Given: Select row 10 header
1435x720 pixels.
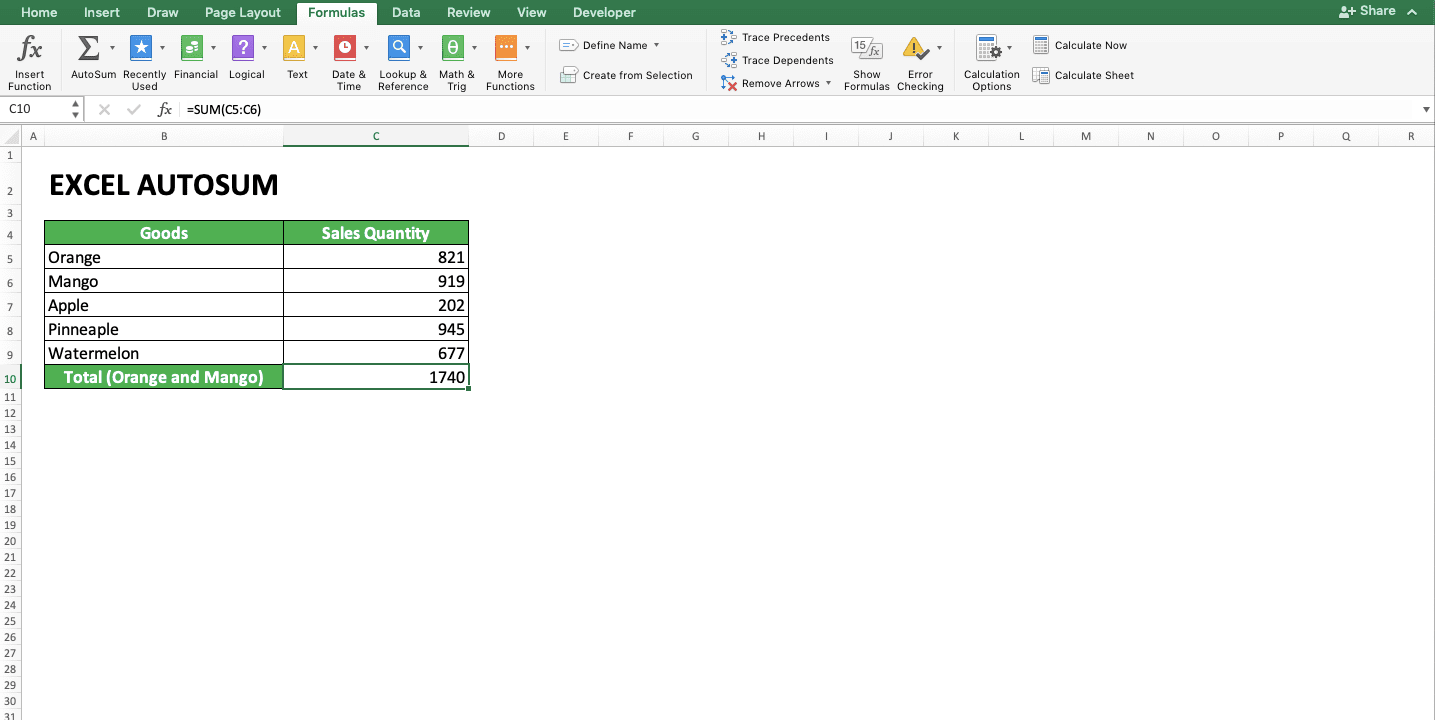Looking at the screenshot, I should click(11, 378).
